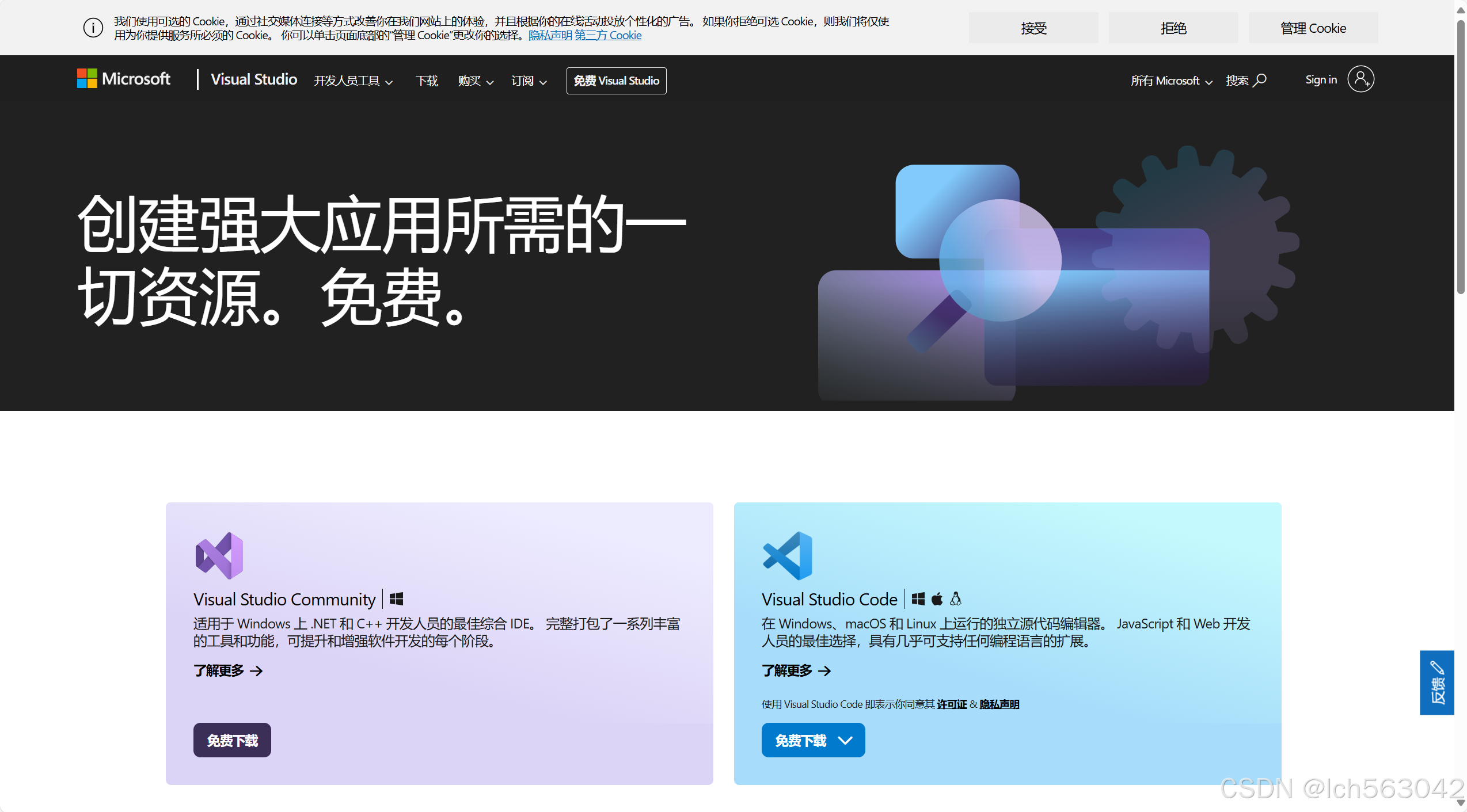Expand the 开发人员工具 dropdown menu
This screenshot has height=812, width=1467.
(353, 81)
